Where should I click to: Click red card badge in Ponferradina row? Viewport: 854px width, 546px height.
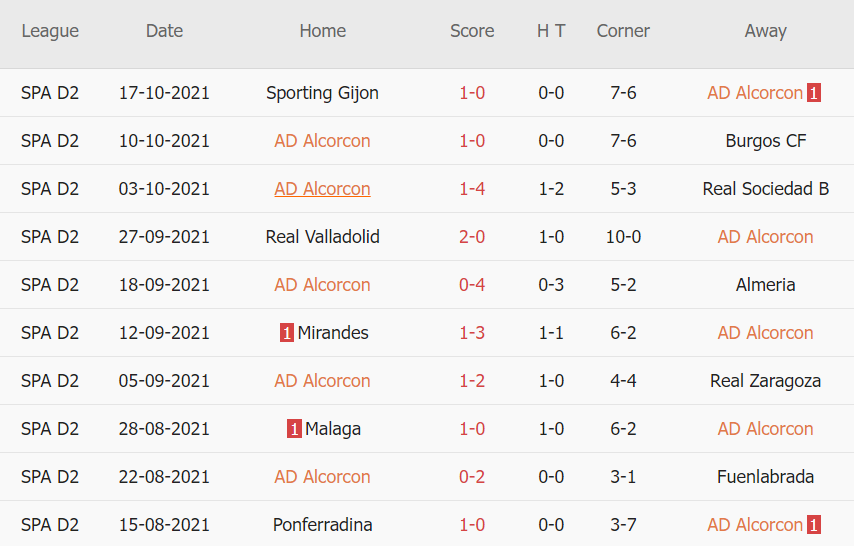pyautogui.click(x=815, y=525)
